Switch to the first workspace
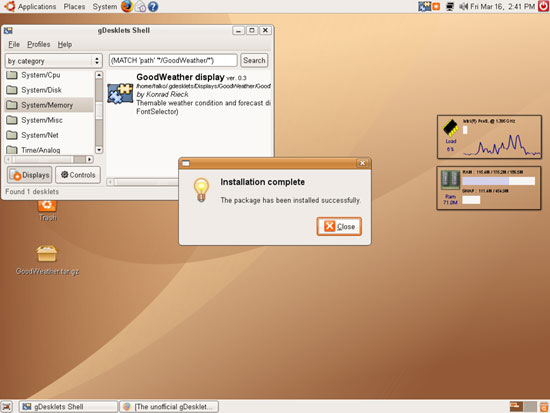The width and height of the screenshot is (550, 413). [x=516, y=407]
